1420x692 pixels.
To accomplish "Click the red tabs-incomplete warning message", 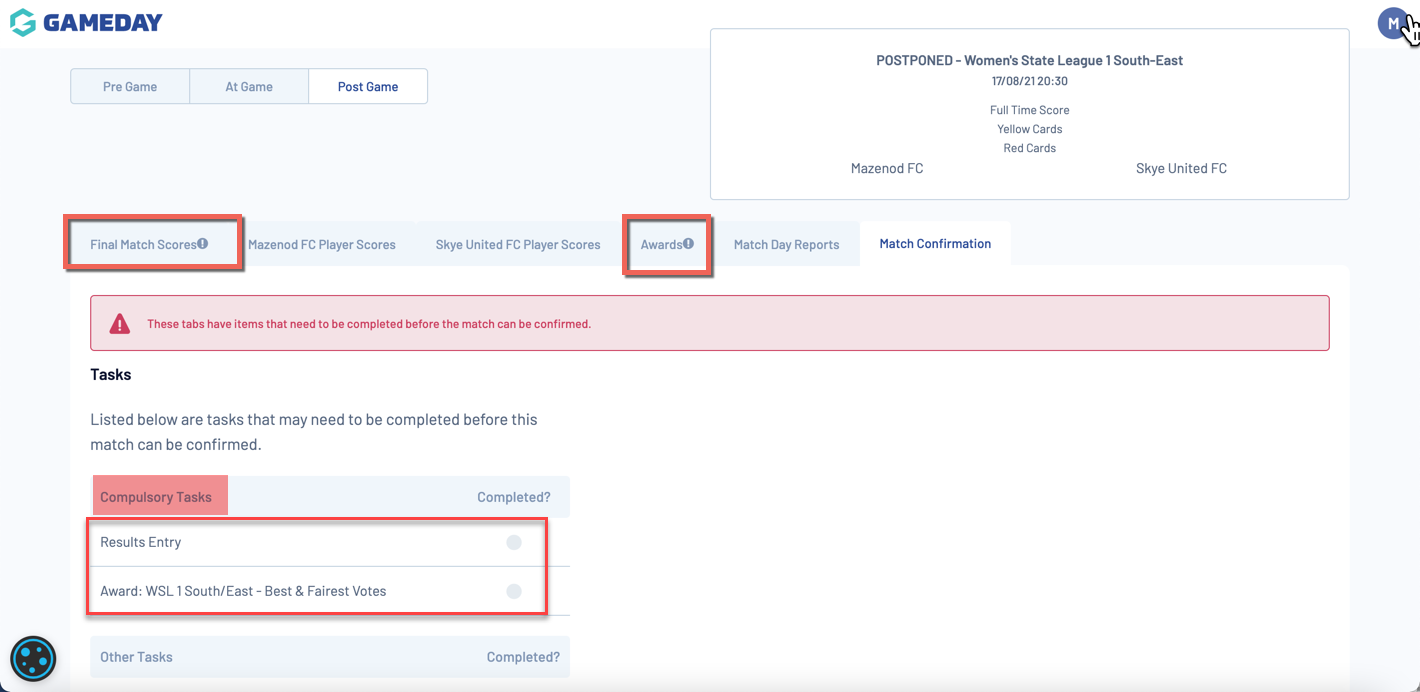I will (x=369, y=324).
